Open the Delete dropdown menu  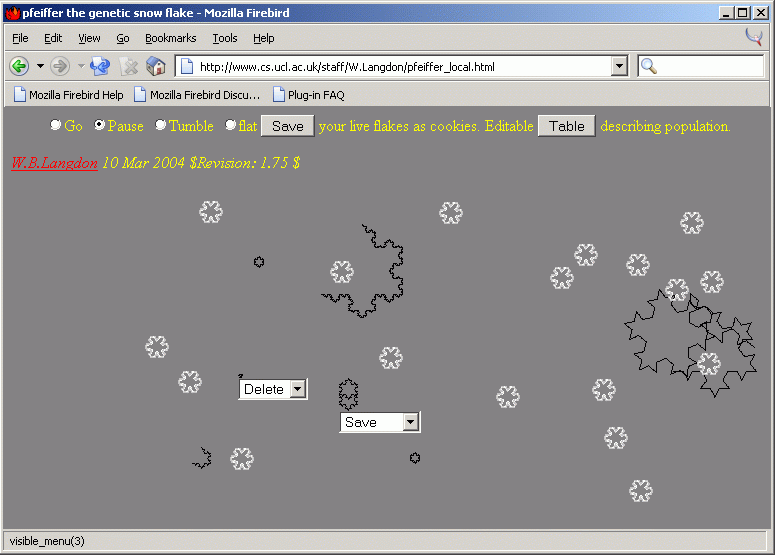pos(273,389)
